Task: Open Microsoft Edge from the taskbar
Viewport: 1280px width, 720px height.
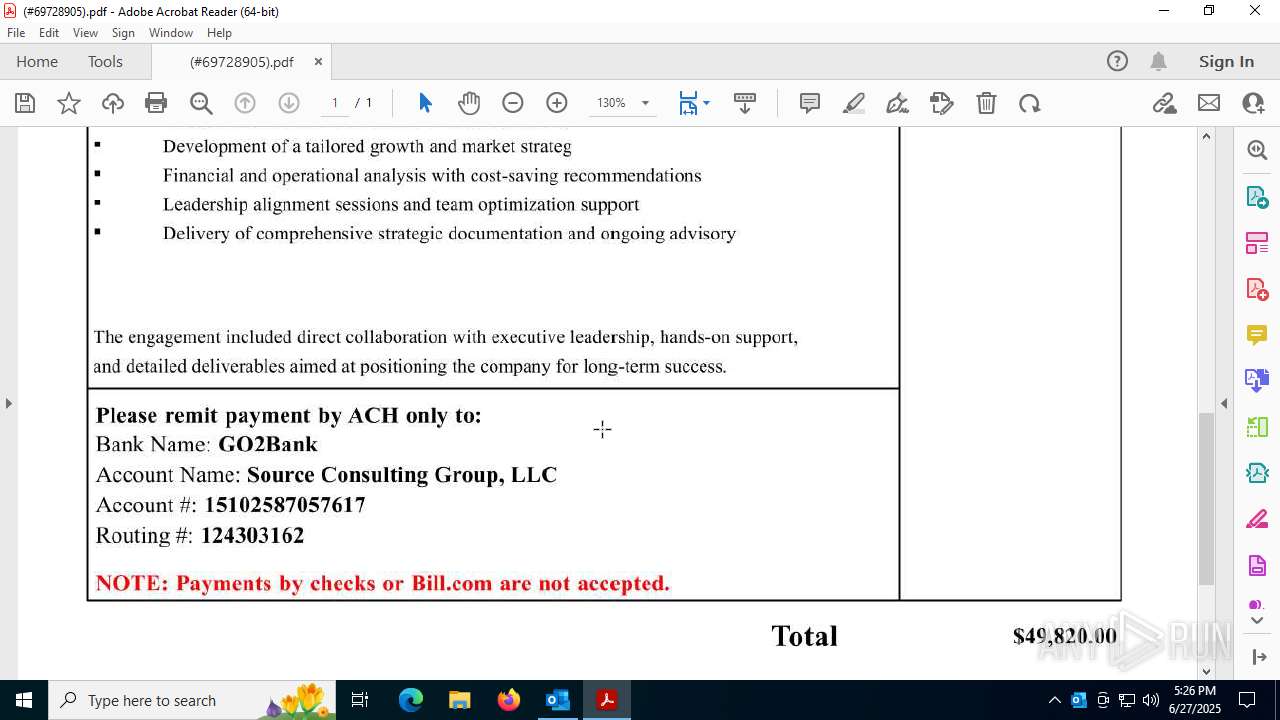Action: (411, 700)
